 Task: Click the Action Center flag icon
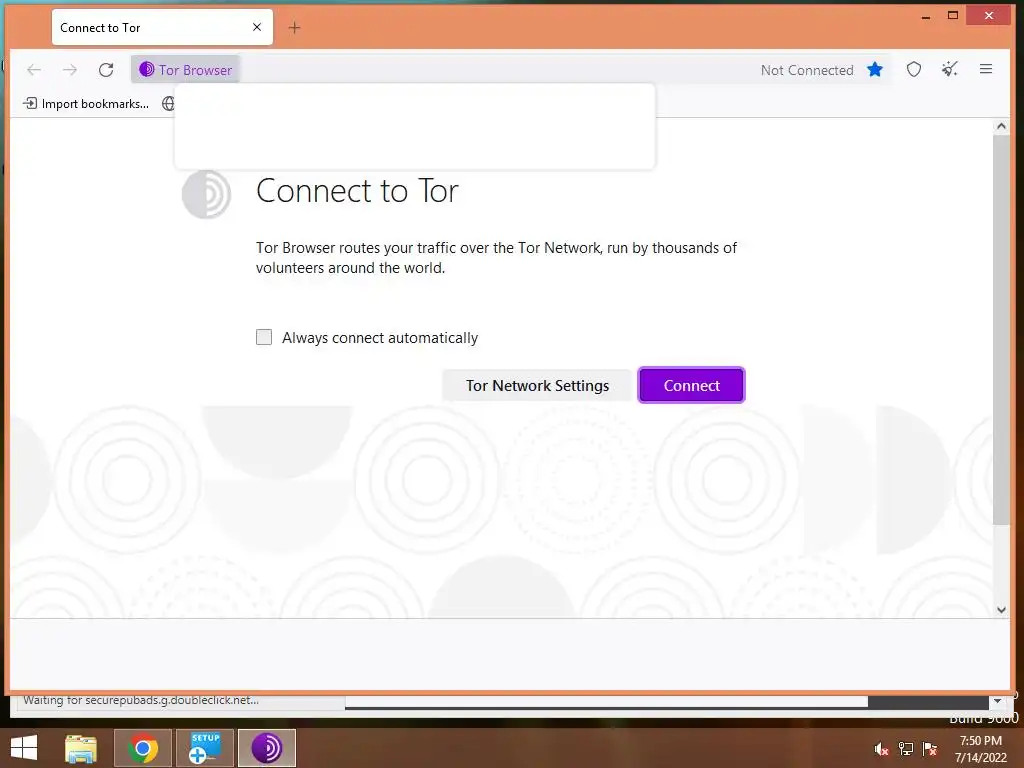point(930,749)
